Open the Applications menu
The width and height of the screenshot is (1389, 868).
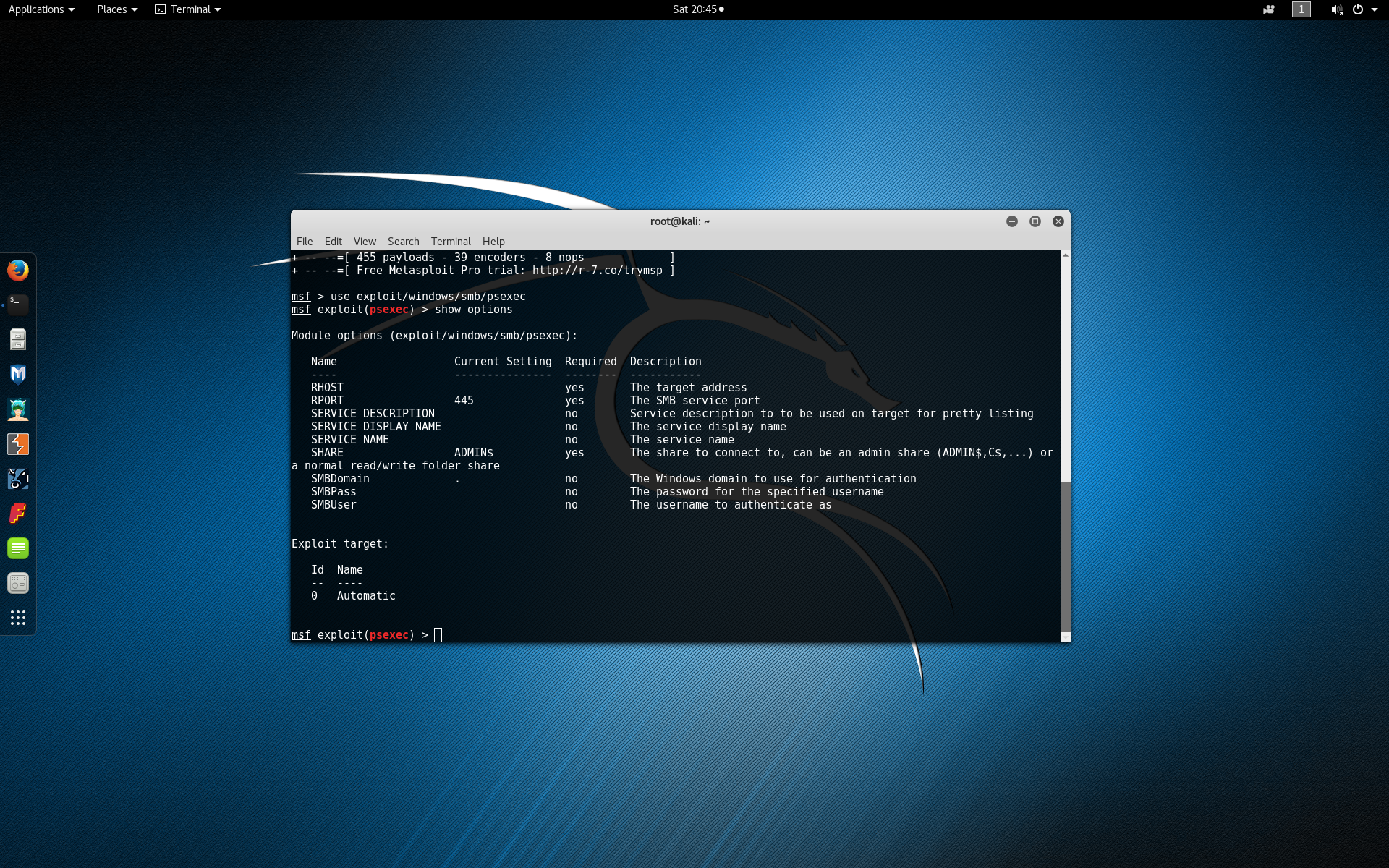click(x=41, y=9)
